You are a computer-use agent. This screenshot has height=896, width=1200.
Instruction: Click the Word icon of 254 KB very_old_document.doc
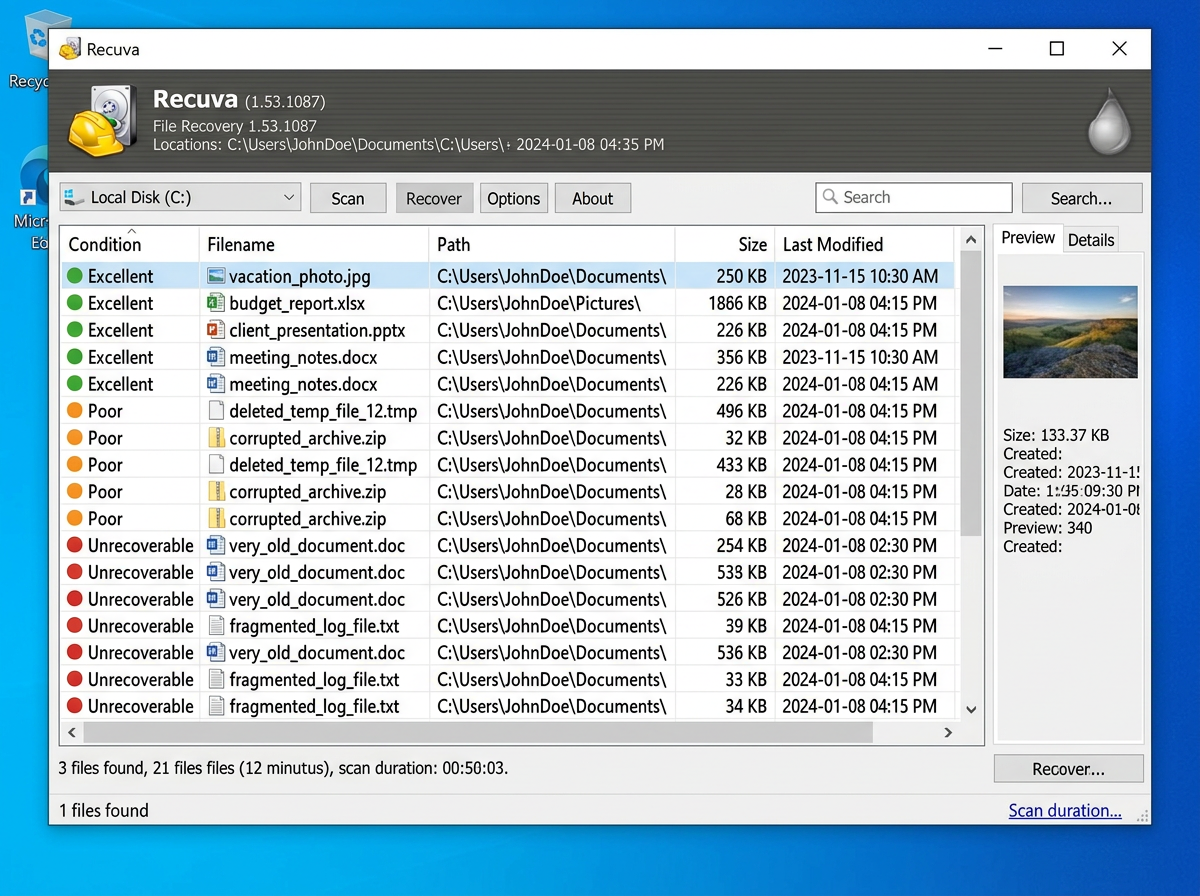coord(215,545)
